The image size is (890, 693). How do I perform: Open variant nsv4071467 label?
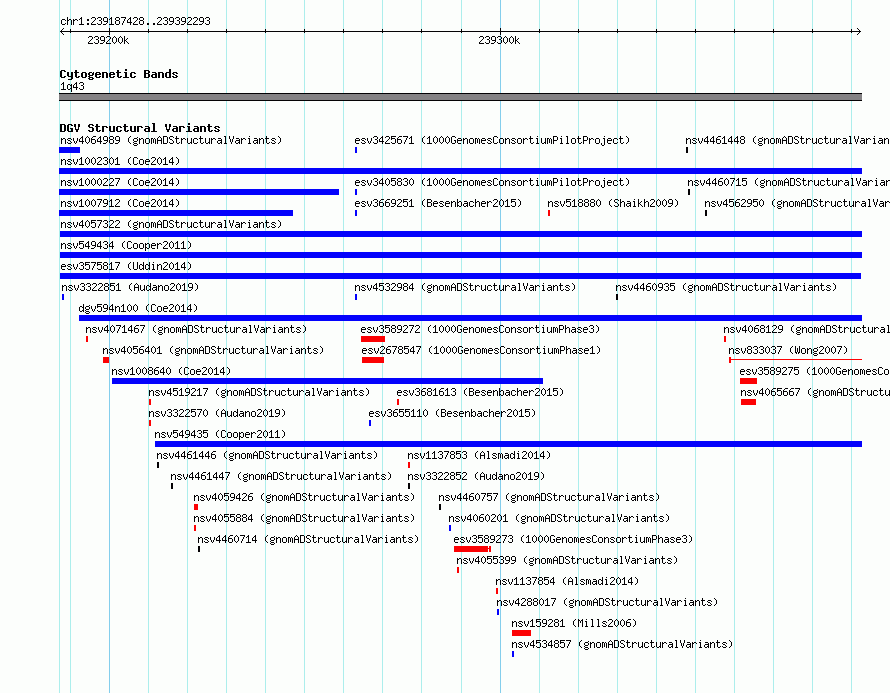click(196, 329)
